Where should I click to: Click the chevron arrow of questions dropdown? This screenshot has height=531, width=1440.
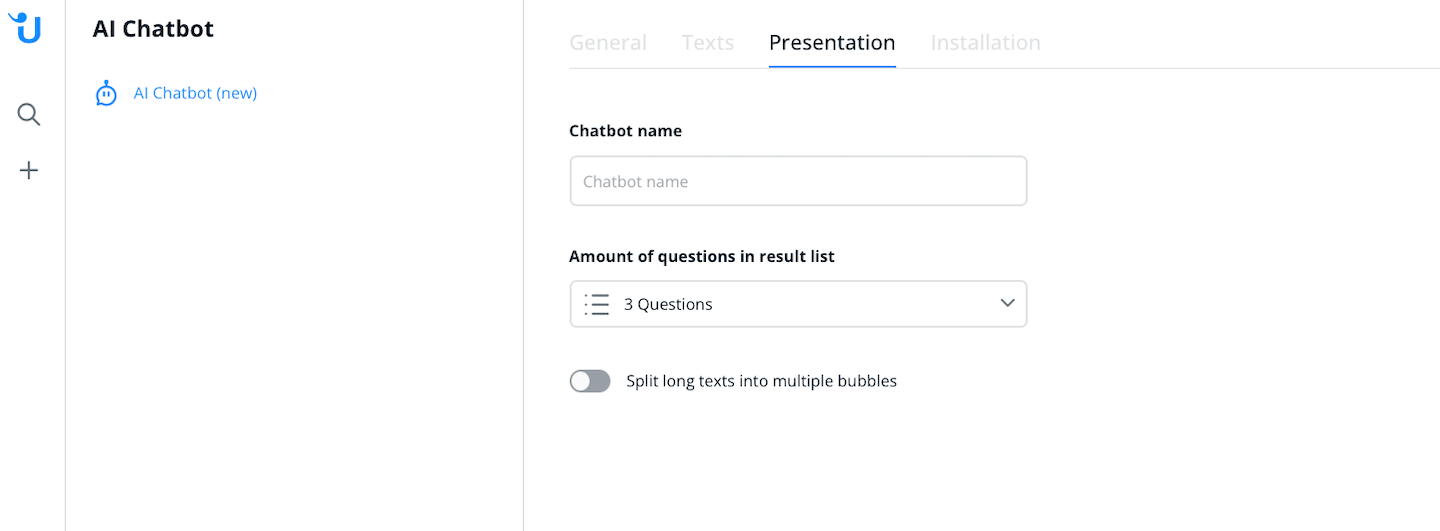click(1007, 304)
